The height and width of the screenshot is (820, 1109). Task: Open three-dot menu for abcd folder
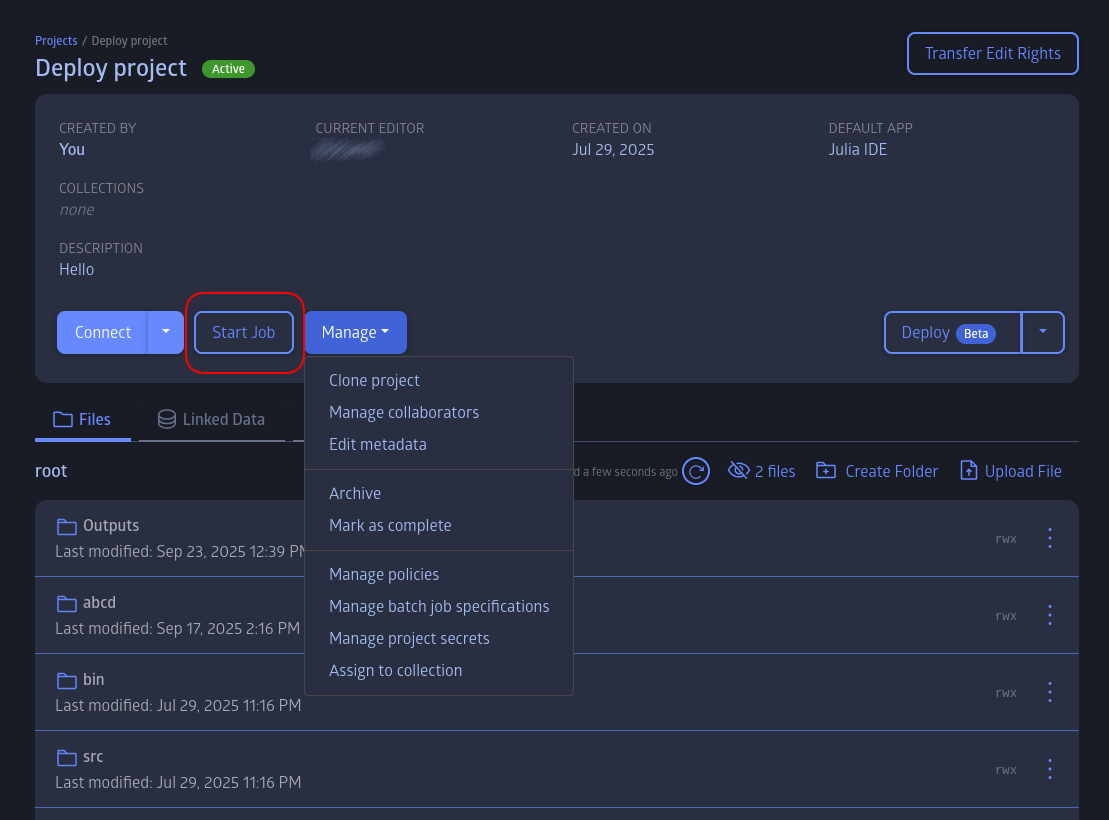(x=1049, y=615)
